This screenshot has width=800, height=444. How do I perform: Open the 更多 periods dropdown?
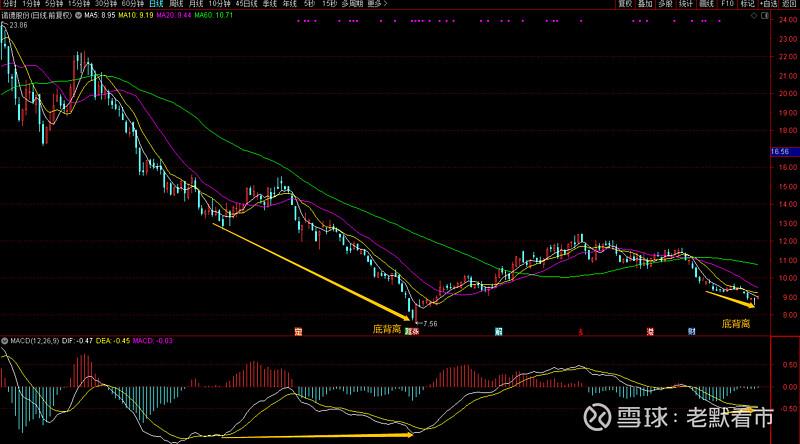(376, 5)
